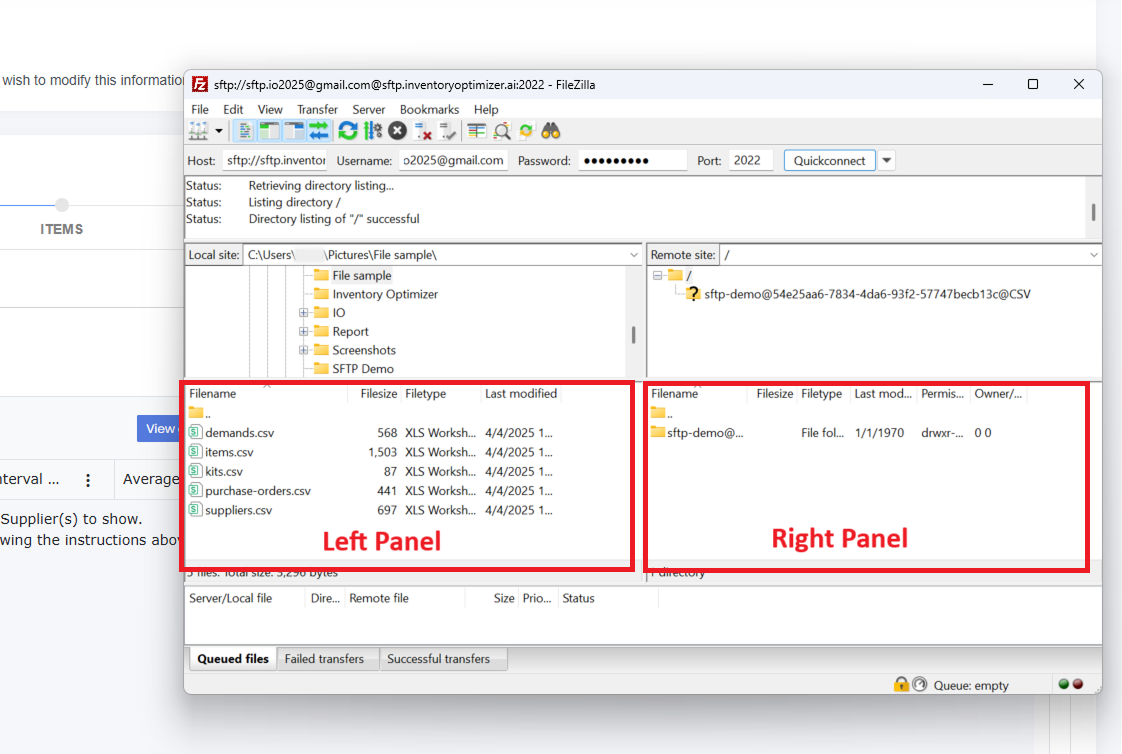1122x754 pixels.
Task: Click the speed limits icon in status bar
Action: click(920, 685)
